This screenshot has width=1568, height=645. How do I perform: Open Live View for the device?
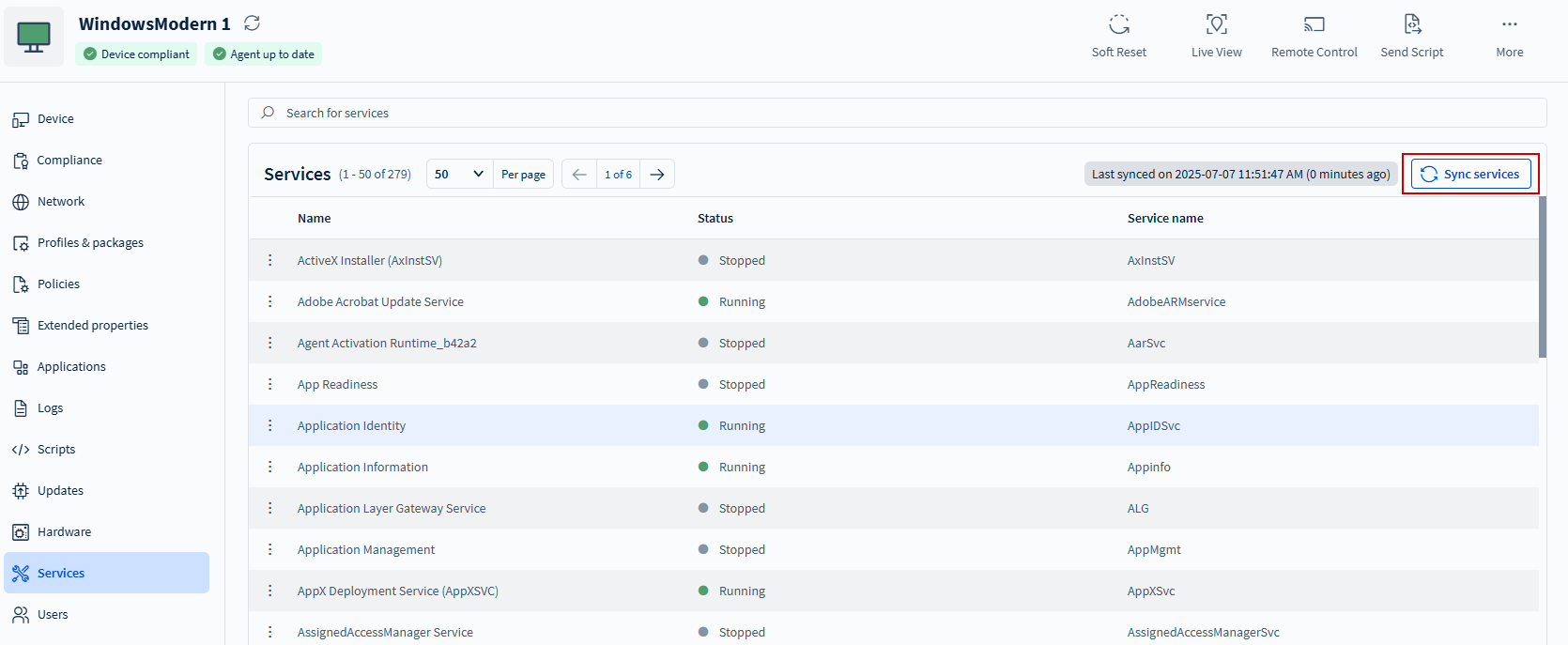click(x=1216, y=24)
